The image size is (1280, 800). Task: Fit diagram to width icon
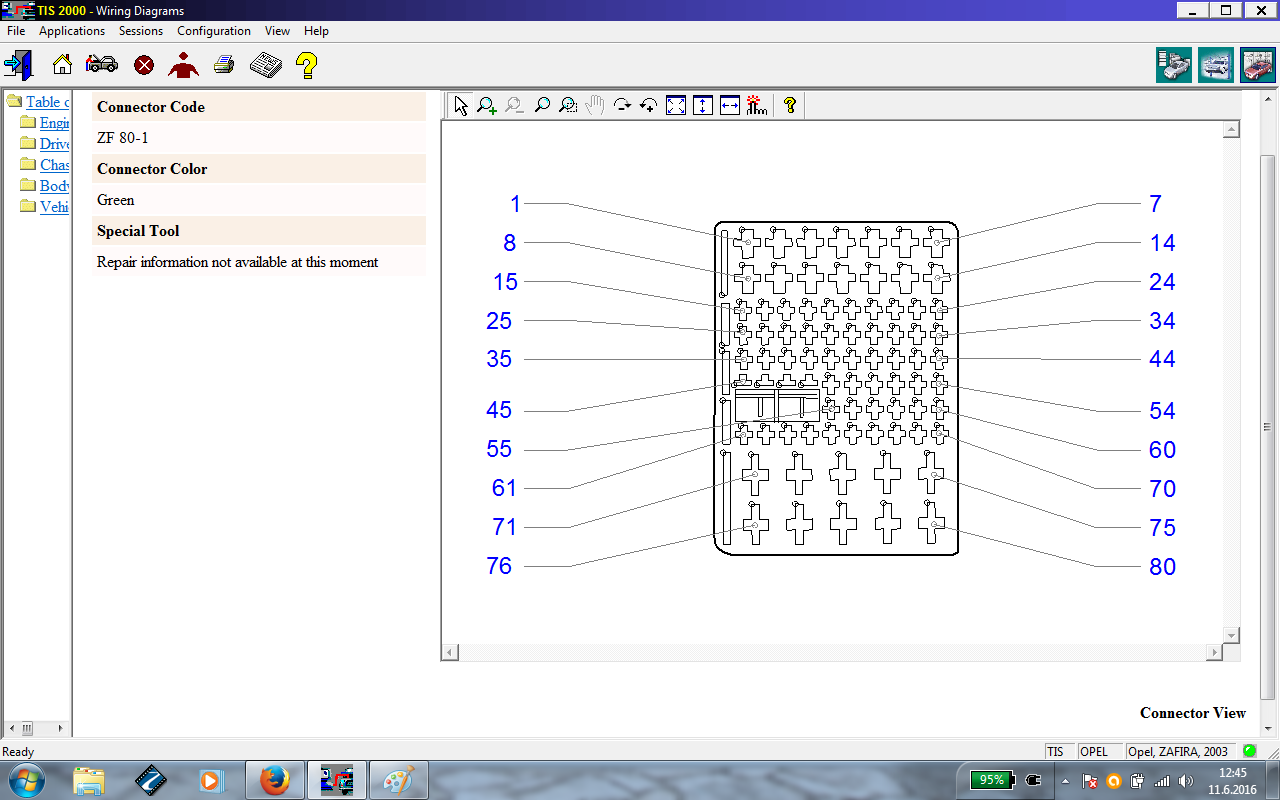pos(730,105)
